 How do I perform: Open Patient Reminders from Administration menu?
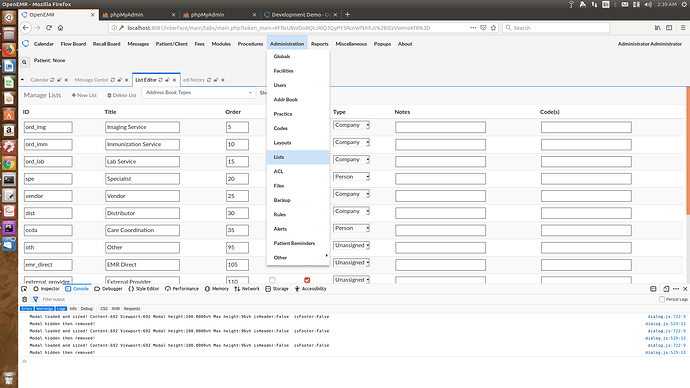(x=298, y=243)
